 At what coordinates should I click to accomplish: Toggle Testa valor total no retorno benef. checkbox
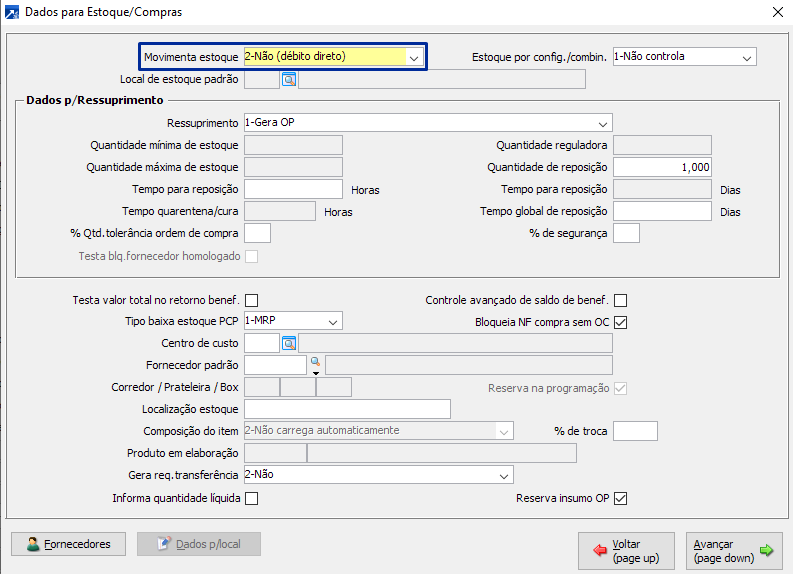[251, 300]
